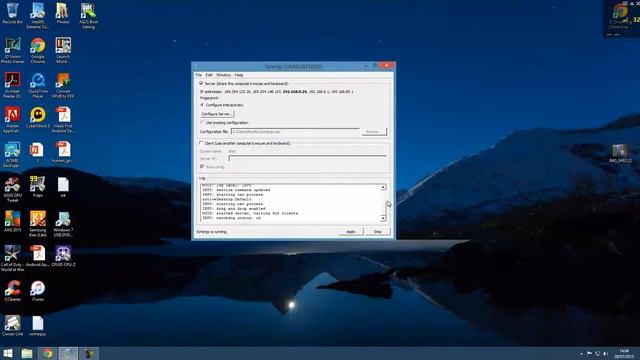Screen dimensions: 640x360
Task: Launch Samsung Kies desktop shortcut
Action: coord(38,224)
